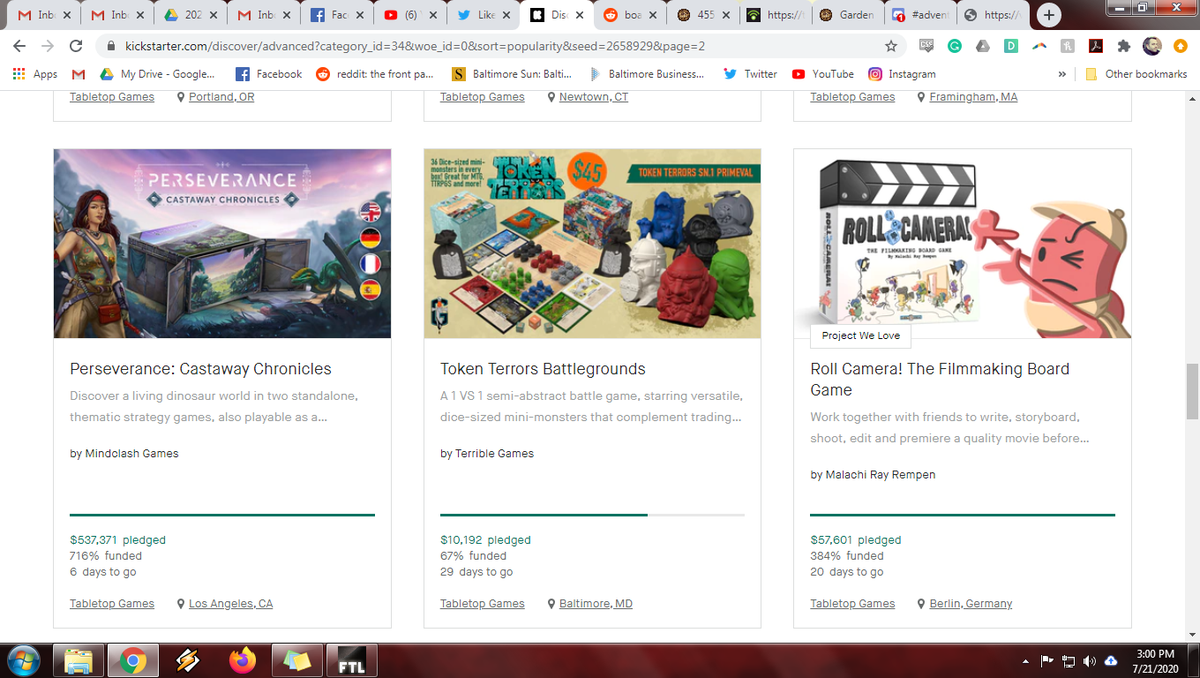The height and width of the screenshot is (678, 1200).
Task: Click the CSS checker extension icon
Action: (927, 46)
